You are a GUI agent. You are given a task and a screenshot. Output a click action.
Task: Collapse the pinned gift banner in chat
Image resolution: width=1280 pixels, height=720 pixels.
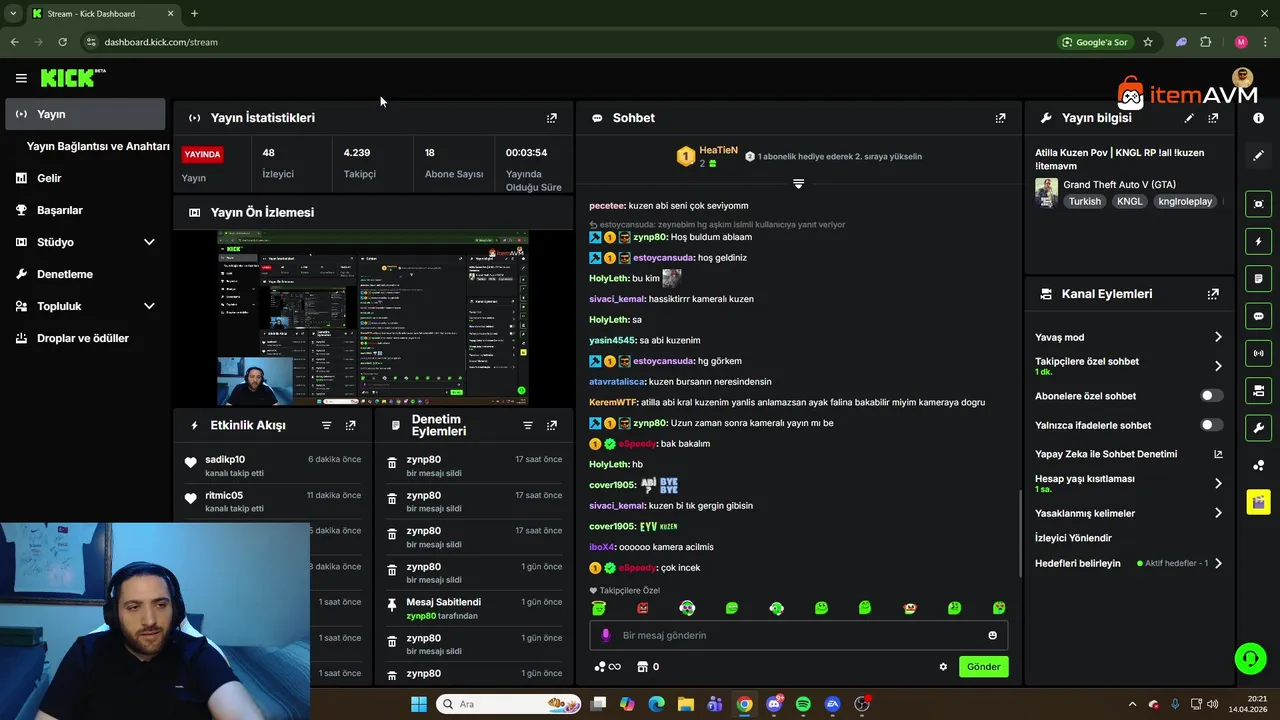[798, 184]
